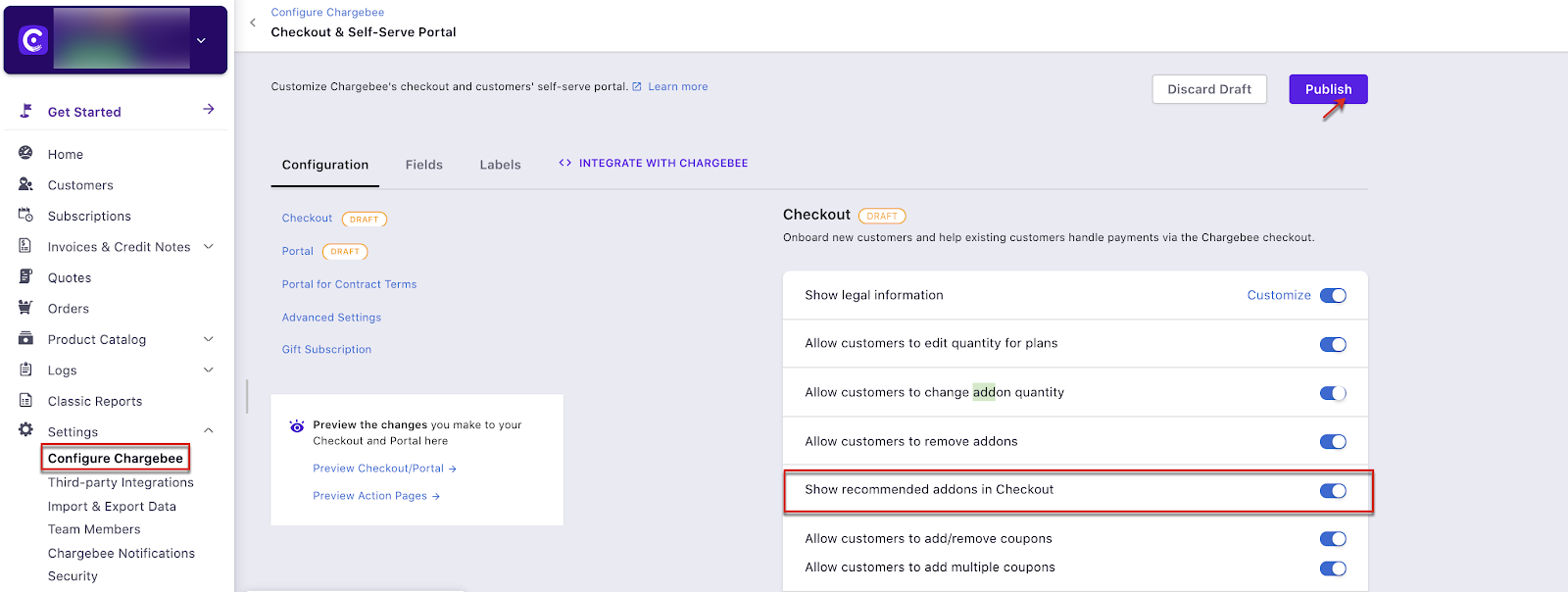
Task: Switch to the Fields tab
Action: pos(424,165)
